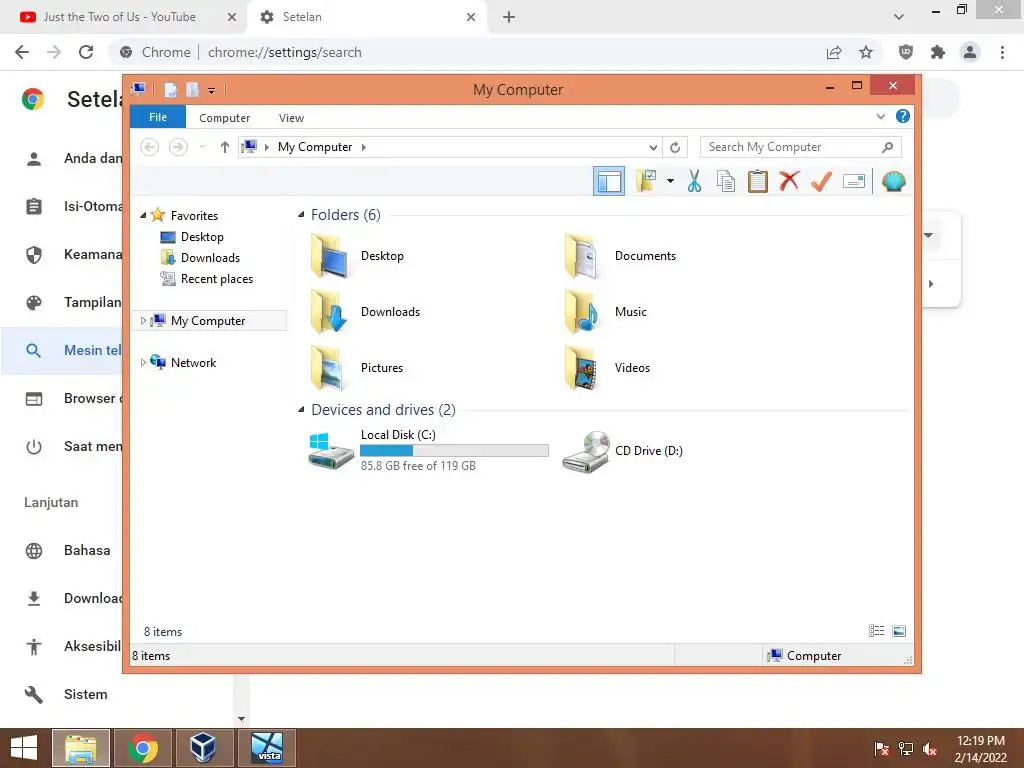Click the shell icon in toolbar

(893, 181)
